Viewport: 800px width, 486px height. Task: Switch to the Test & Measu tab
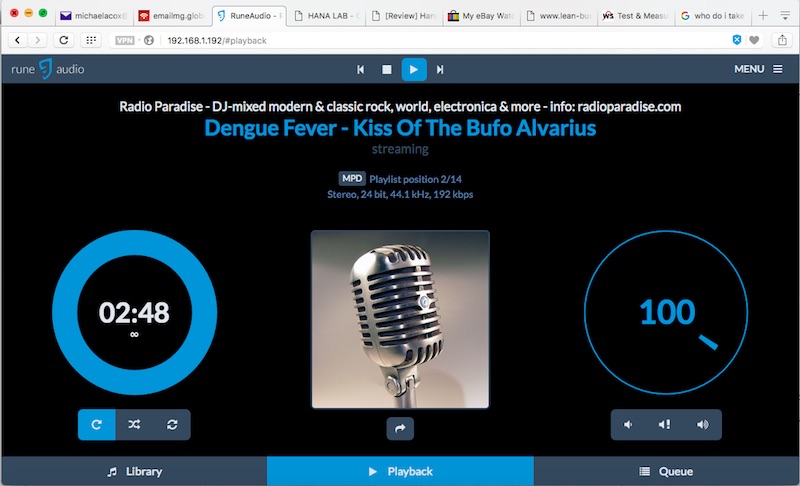pyautogui.click(x=637, y=16)
